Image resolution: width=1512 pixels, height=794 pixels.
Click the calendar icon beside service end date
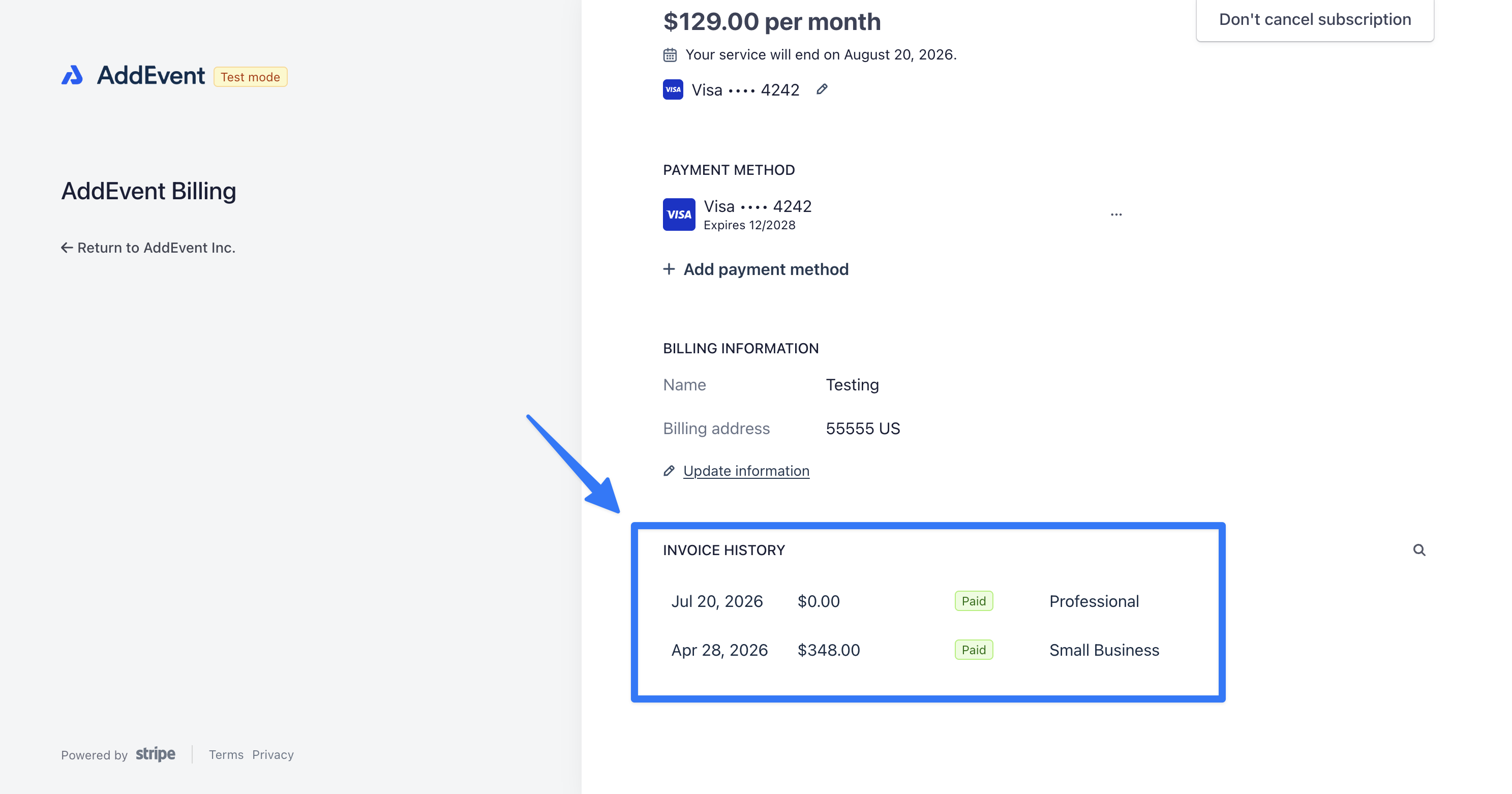point(670,54)
